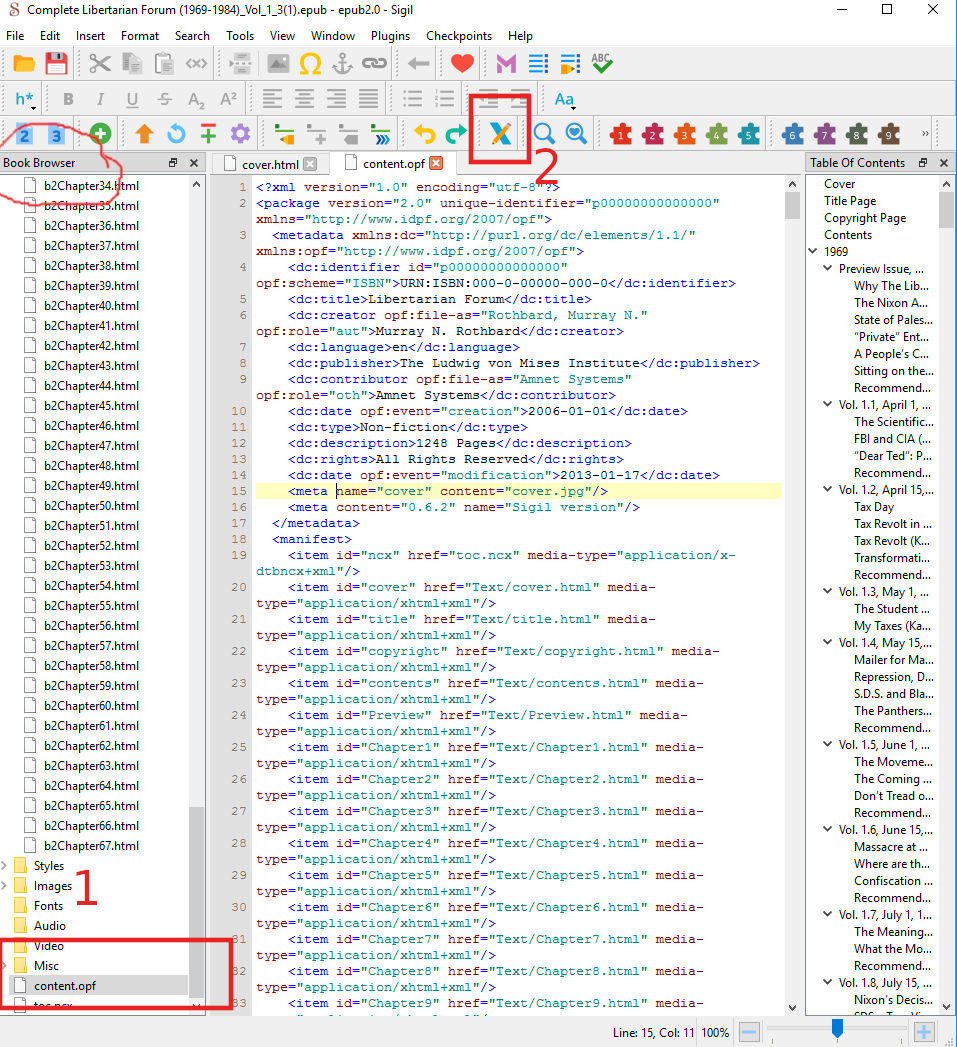Run spellcheck with the ABC checkmark icon
This screenshot has width=957, height=1047.
tap(602, 64)
